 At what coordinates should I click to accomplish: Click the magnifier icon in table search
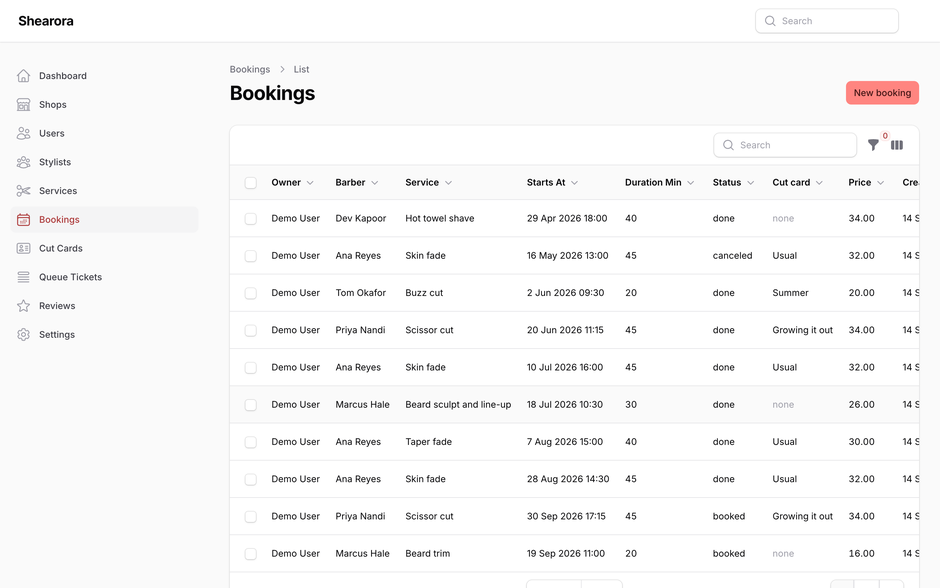click(728, 145)
